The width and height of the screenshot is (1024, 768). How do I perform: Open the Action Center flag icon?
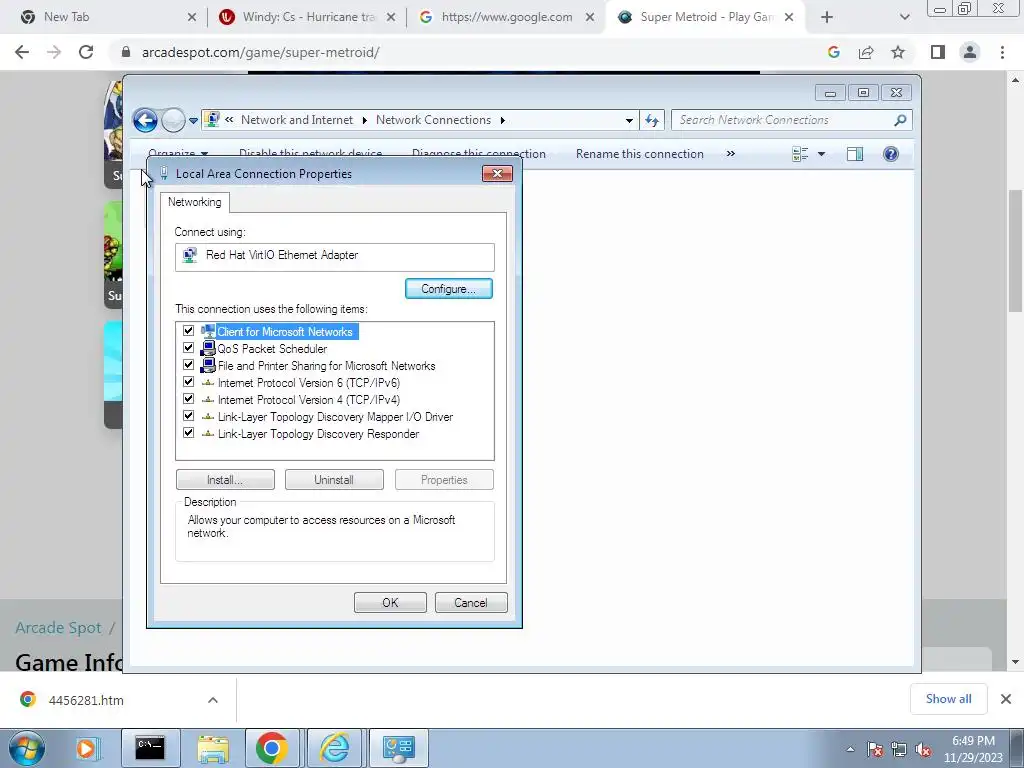(x=875, y=750)
